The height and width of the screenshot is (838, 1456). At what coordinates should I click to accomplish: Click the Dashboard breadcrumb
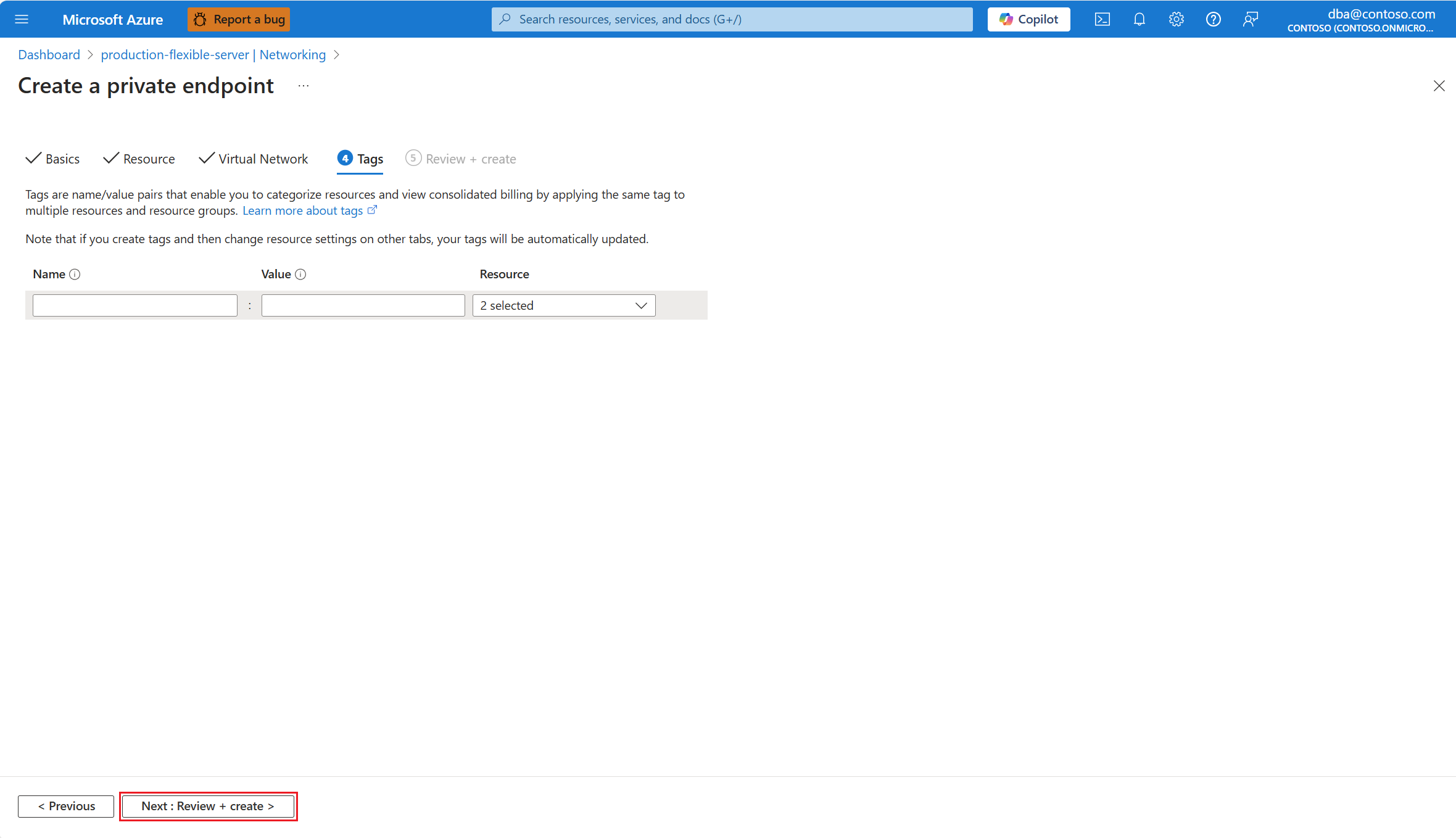click(x=49, y=54)
